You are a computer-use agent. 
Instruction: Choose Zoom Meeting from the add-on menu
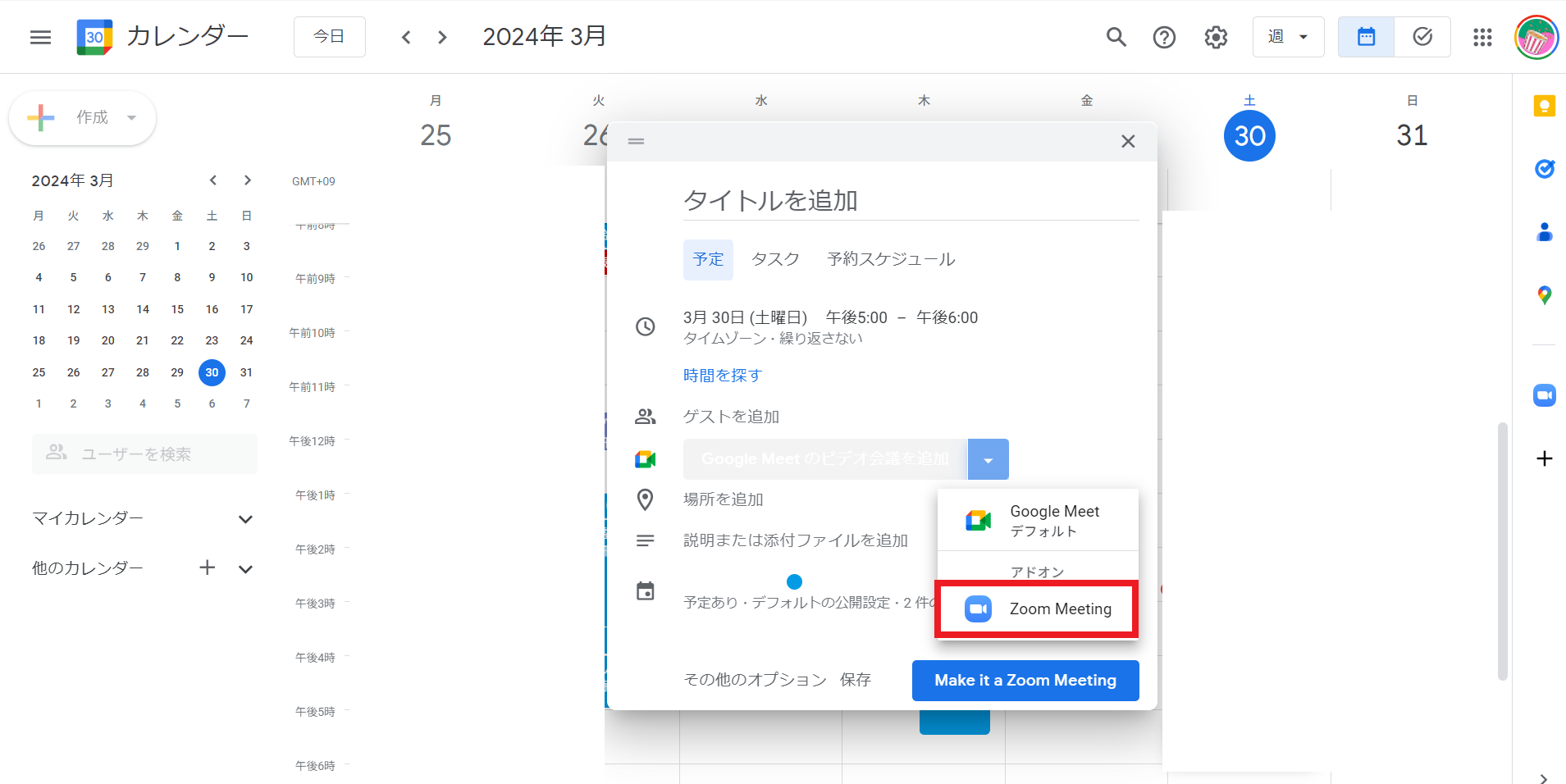(x=1037, y=609)
